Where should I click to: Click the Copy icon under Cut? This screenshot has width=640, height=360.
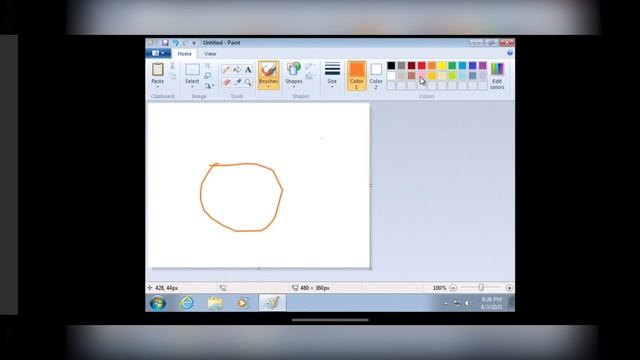coord(173,76)
